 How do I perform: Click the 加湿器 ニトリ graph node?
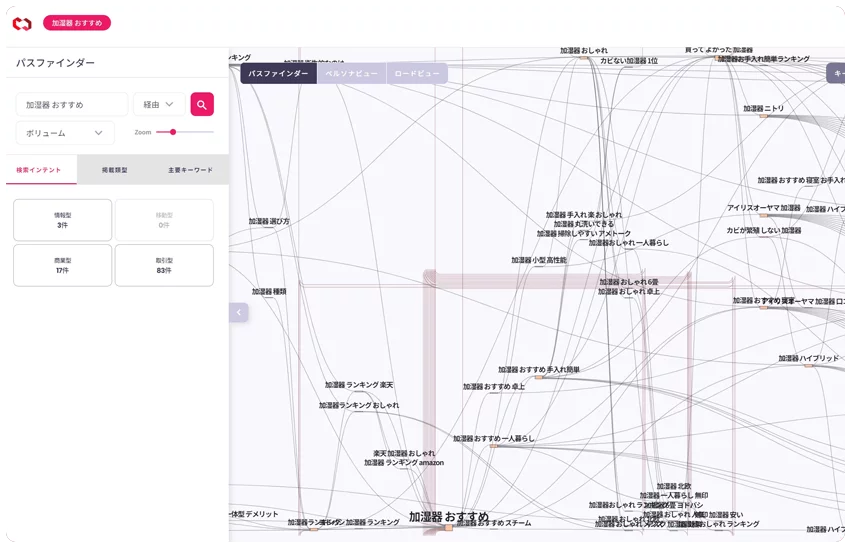763,109
